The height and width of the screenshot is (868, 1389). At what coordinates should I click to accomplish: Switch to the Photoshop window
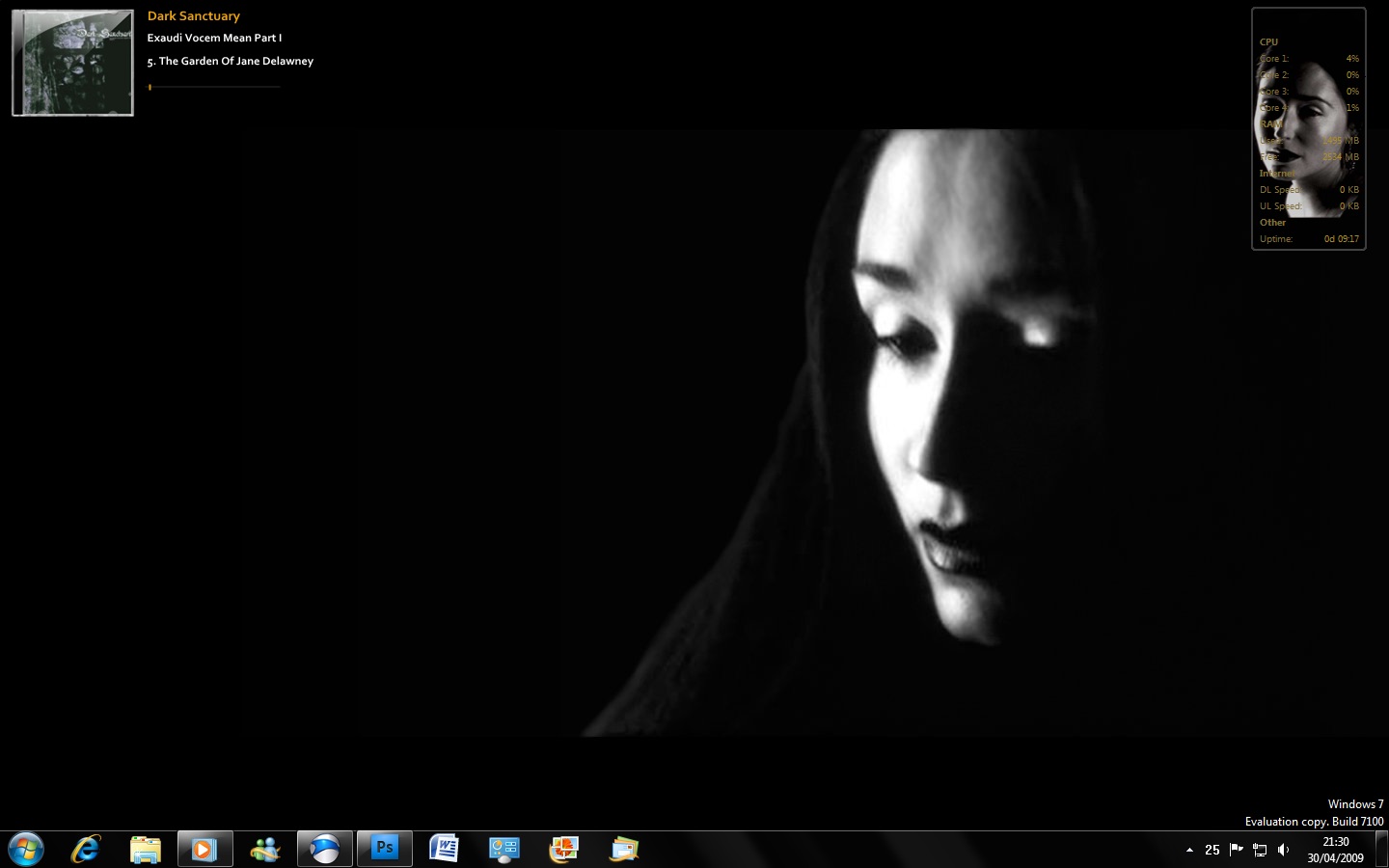pos(385,849)
